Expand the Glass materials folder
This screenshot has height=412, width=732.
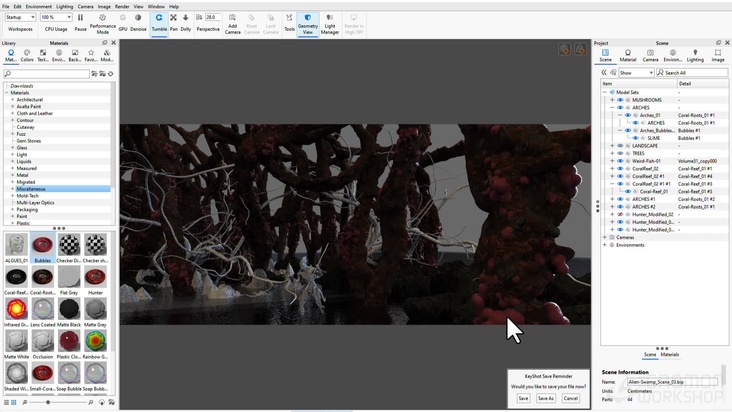pyautogui.click(x=13, y=147)
